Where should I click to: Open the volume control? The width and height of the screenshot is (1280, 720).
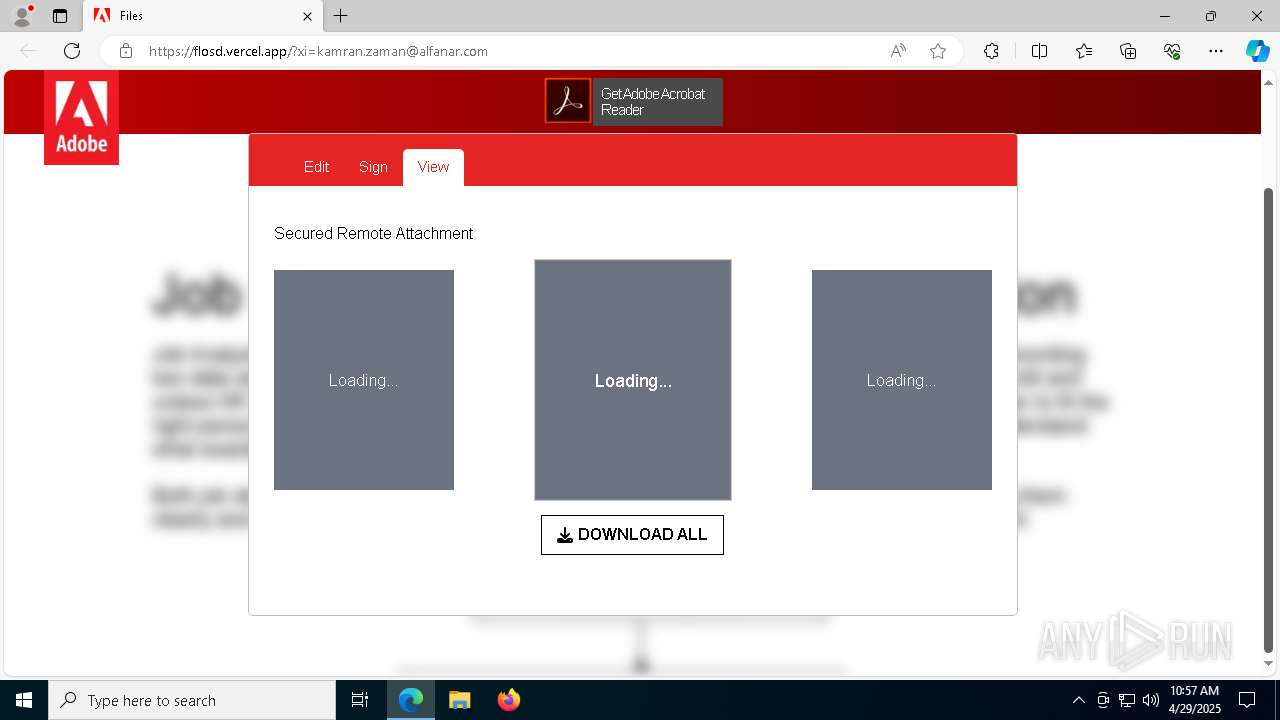pyautogui.click(x=1151, y=700)
